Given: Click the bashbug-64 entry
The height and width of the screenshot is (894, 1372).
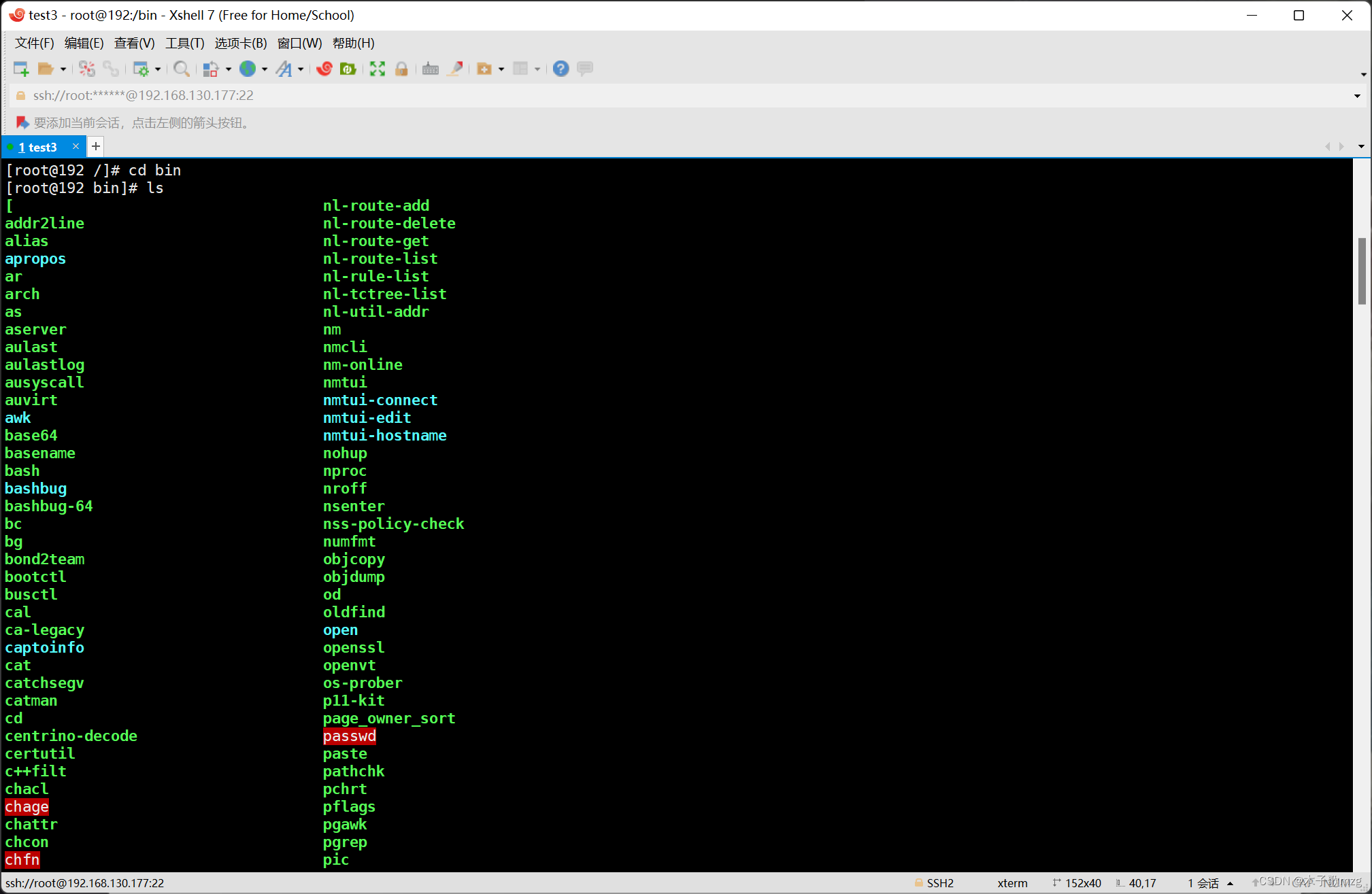Looking at the screenshot, I should pyautogui.click(x=49, y=506).
